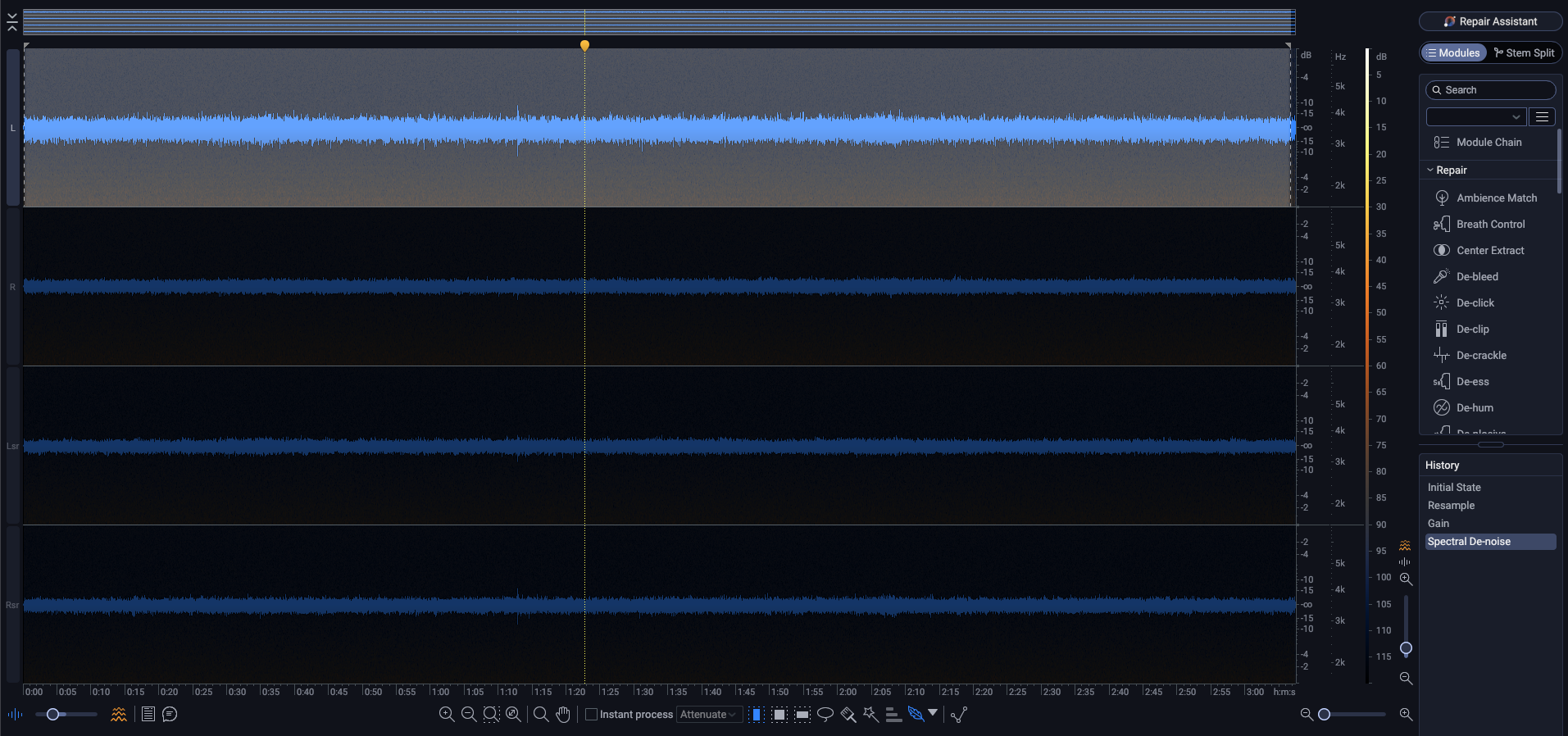1568x736 pixels.
Task: Switch scale to spectrogram beside vertical zoom
Action: pyautogui.click(x=1405, y=545)
